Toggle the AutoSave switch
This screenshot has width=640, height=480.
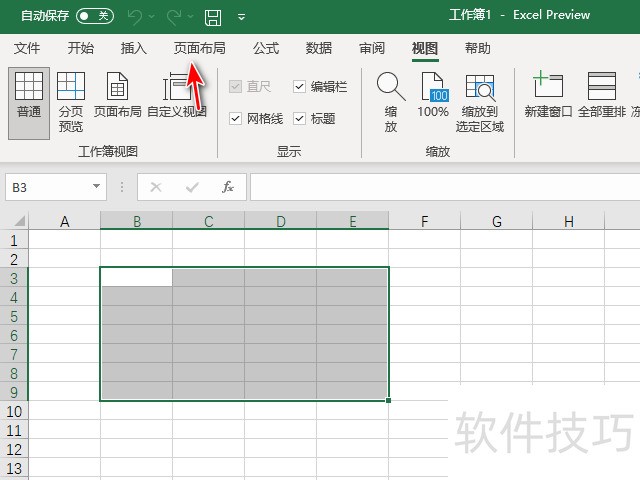pyautogui.click(x=95, y=16)
